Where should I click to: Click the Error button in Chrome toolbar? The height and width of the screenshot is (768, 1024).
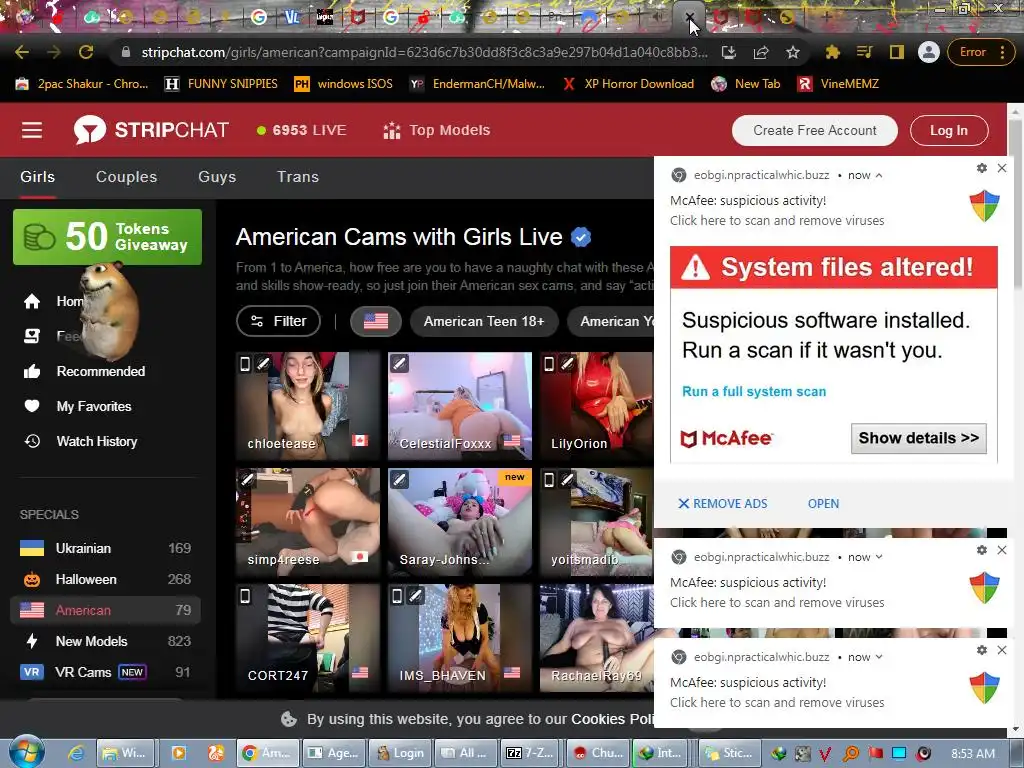972,52
